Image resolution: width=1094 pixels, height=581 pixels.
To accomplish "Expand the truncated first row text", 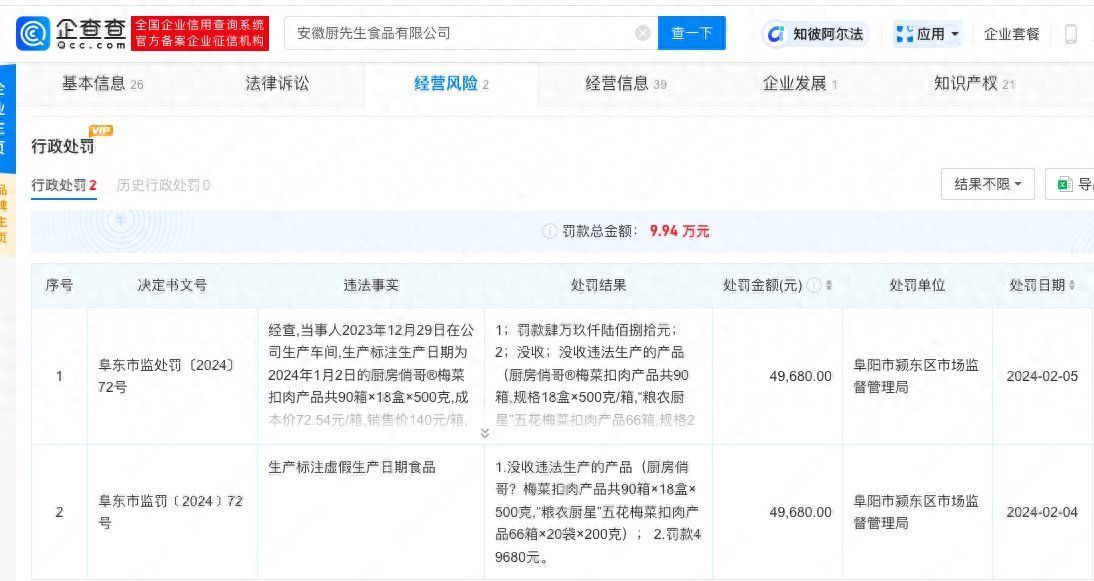I will 484,433.
